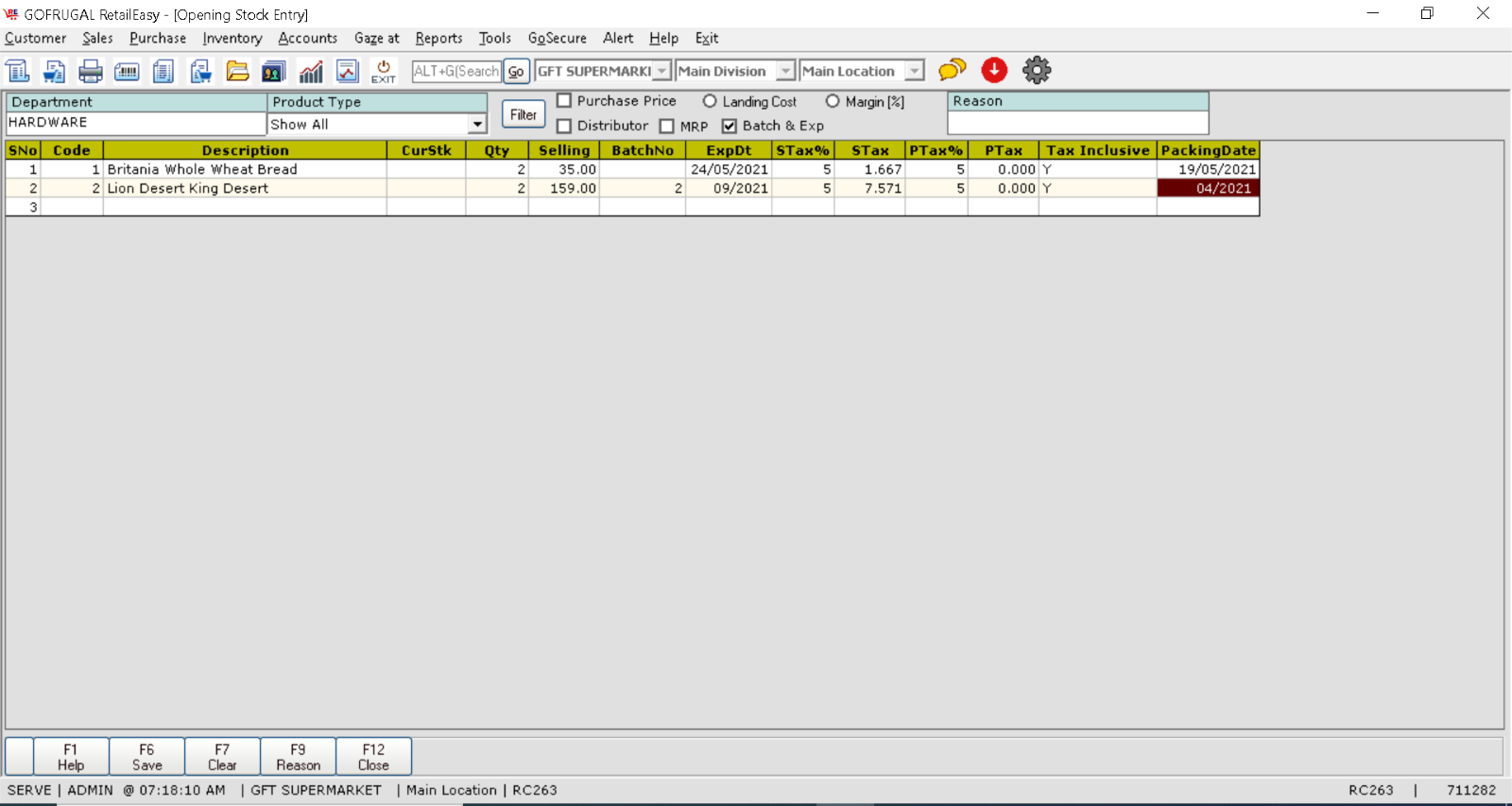Image resolution: width=1512 pixels, height=806 pixels.
Task: Click the F6 Save button
Action: point(146,757)
